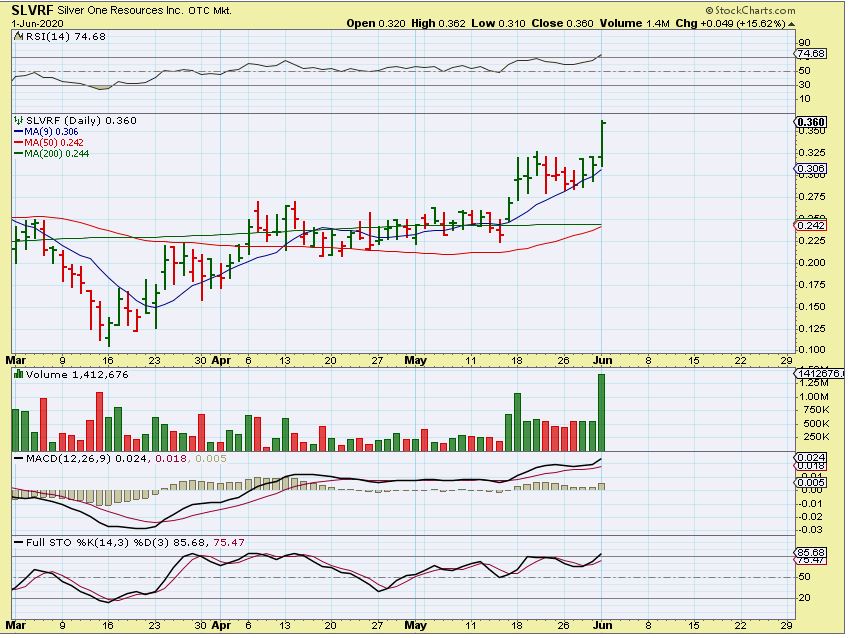Click the 1412676 volume axis tag
Image resolution: width=849 pixels, height=638 pixels.
819,373
